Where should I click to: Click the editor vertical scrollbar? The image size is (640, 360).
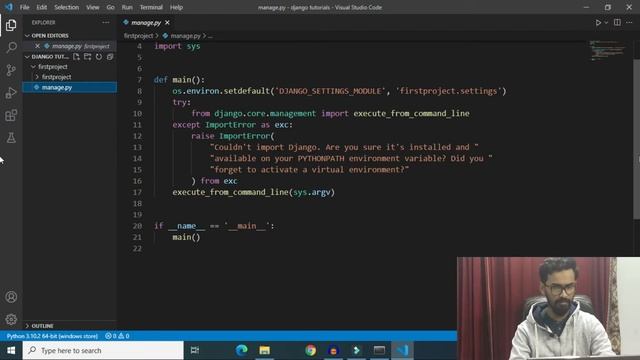[636, 140]
